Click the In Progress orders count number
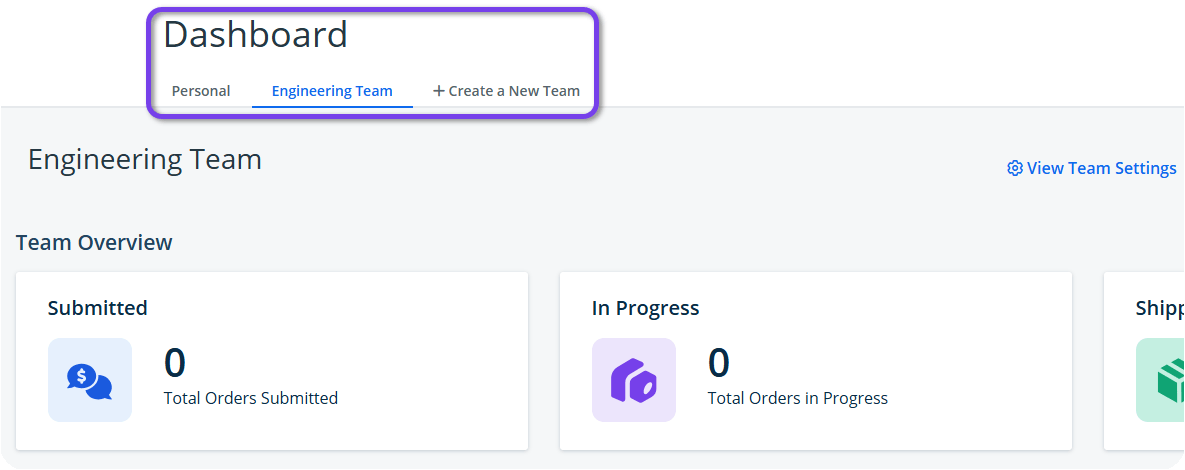Screen dimensions: 1185x470 click(719, 364)
